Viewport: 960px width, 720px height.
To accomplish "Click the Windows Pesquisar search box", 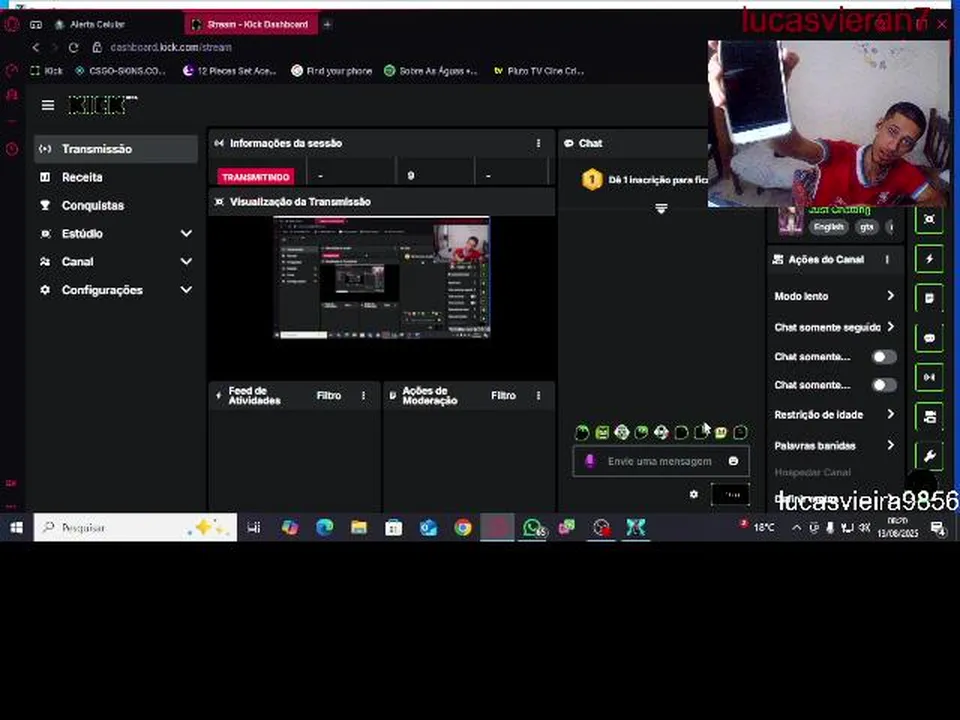I will point(135,527).
